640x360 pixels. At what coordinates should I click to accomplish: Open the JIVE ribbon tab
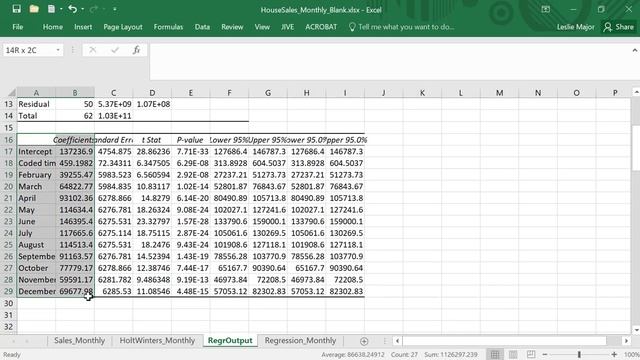tap(287, 27)
